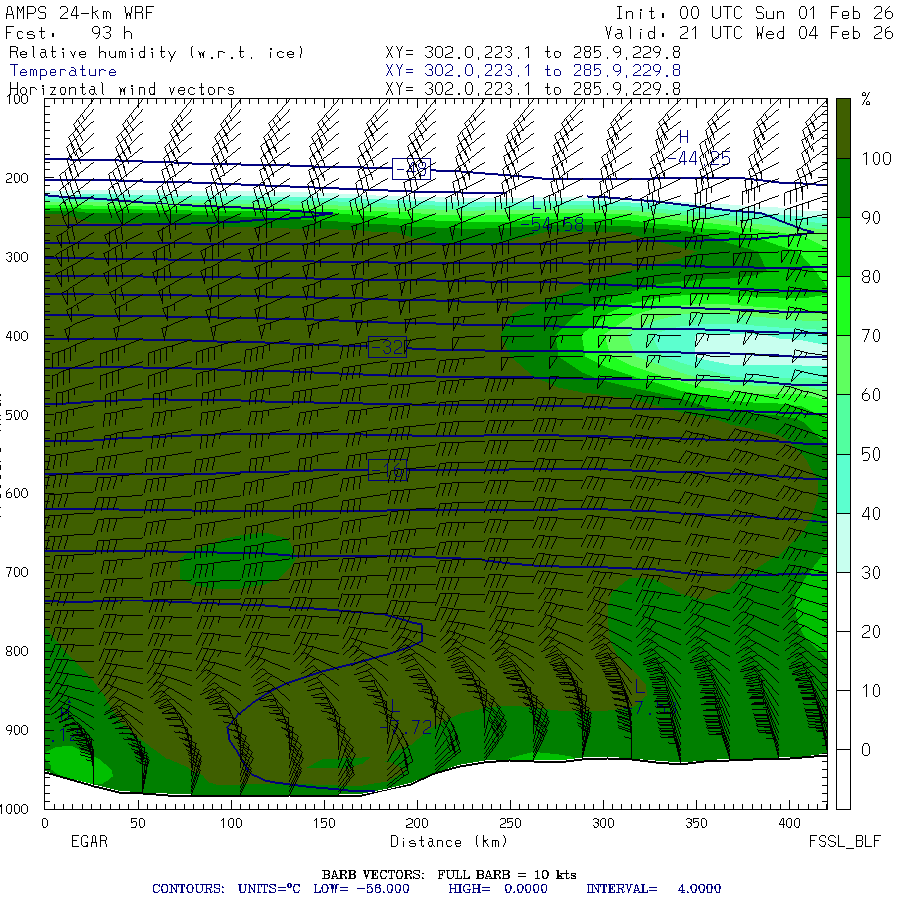Click the '0' label on the colorbar
This screenshot has width=900, height=900.
click(866, 750)
